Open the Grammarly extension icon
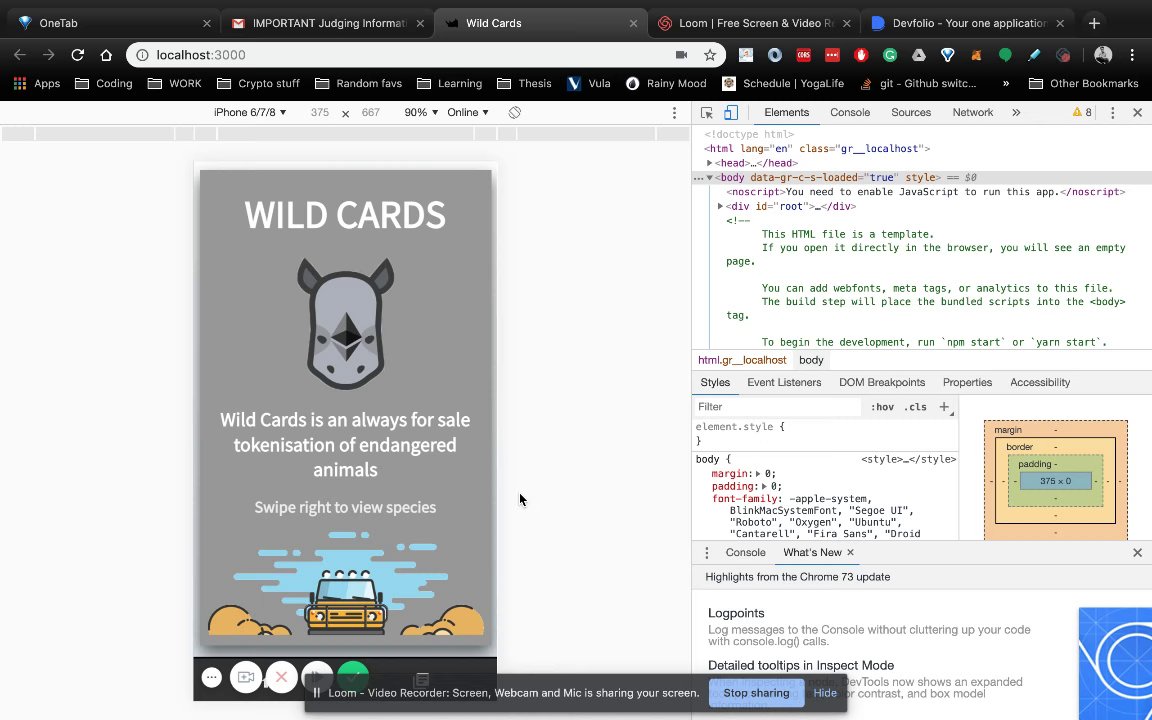1152x720 pixels. click(890, 55)
